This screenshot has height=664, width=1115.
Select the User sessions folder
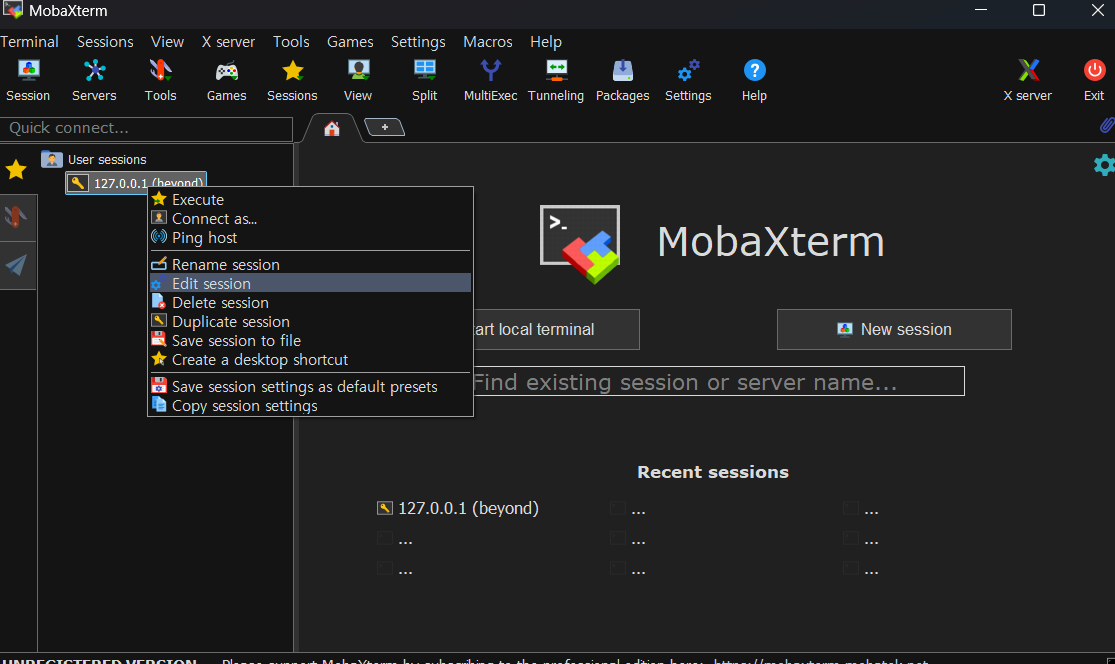pyautogui.click(x=94, y=159)
